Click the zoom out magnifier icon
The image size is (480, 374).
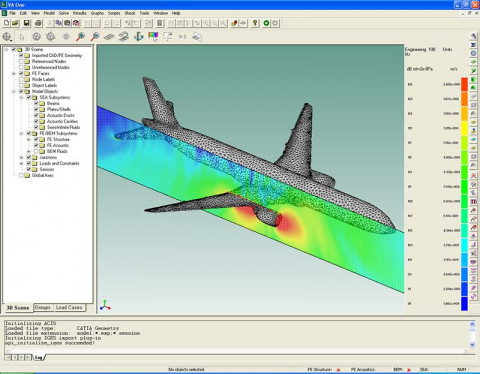(95, 37)
